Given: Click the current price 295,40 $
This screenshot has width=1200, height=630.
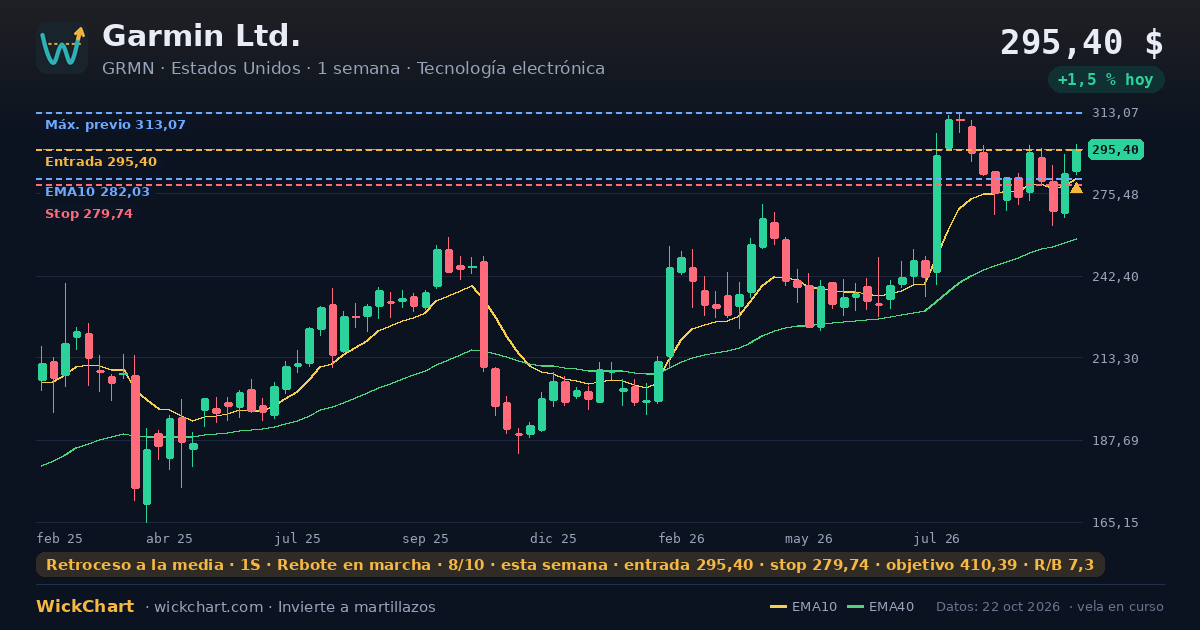Looking at the screenshot, I should coord(1082,42).
